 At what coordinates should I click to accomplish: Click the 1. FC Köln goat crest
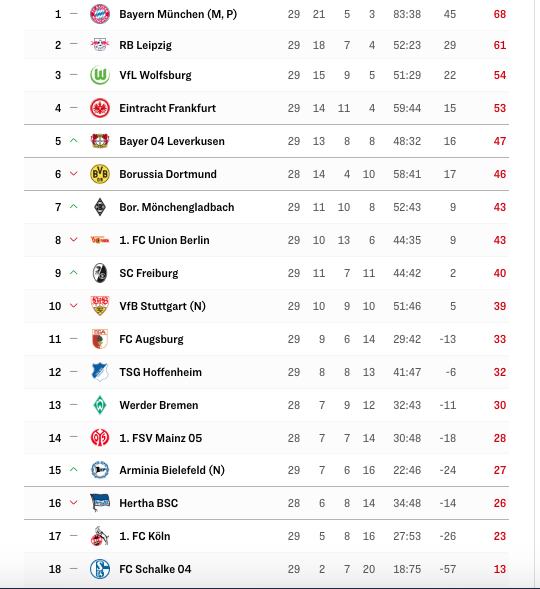100,536
